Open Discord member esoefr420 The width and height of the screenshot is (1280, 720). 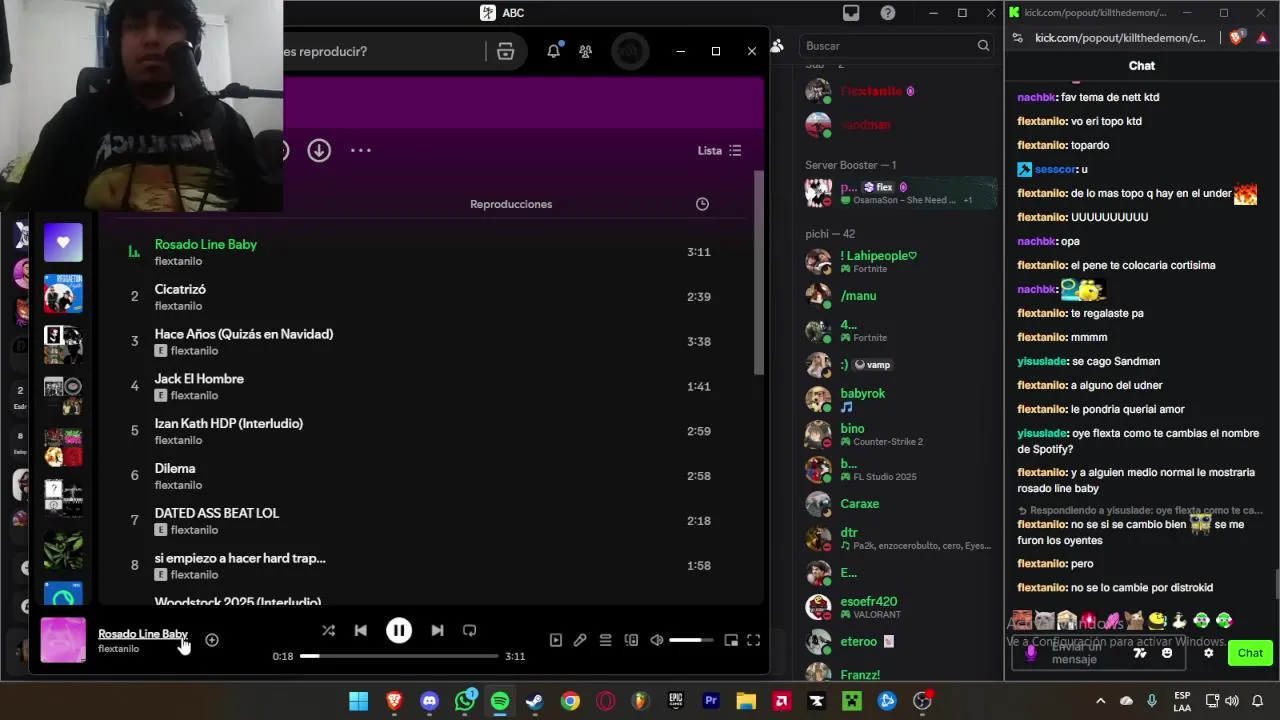[899, 607]
